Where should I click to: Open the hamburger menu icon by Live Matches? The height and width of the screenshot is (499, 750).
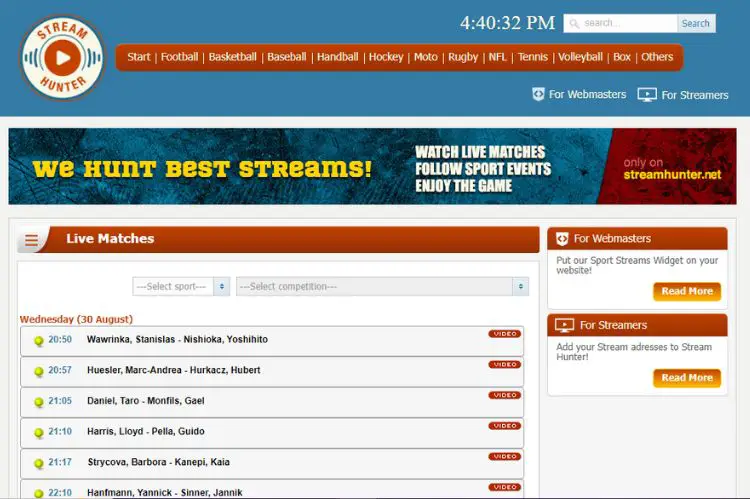coord(32,240)
